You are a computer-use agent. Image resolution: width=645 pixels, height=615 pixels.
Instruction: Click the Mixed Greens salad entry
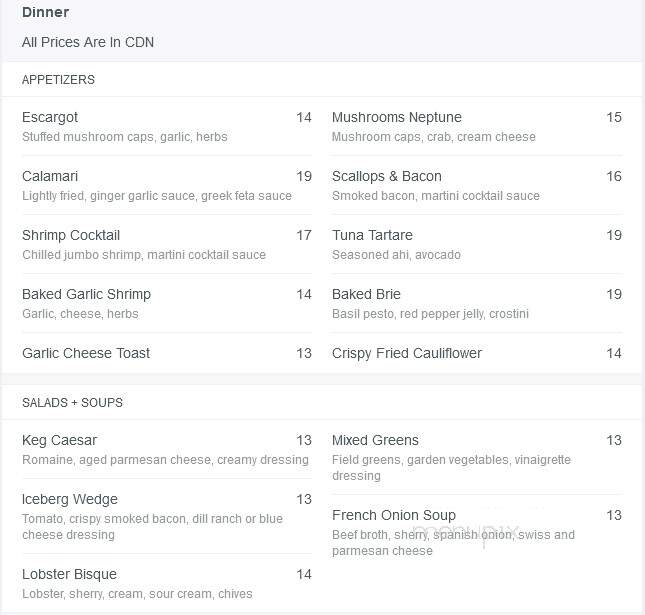[477, 457]
